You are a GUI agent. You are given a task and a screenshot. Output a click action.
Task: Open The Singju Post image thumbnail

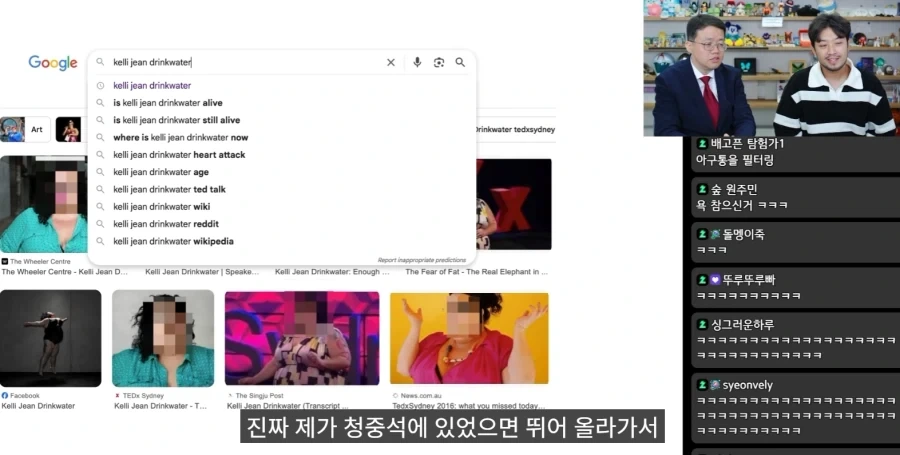click(302, 338)
